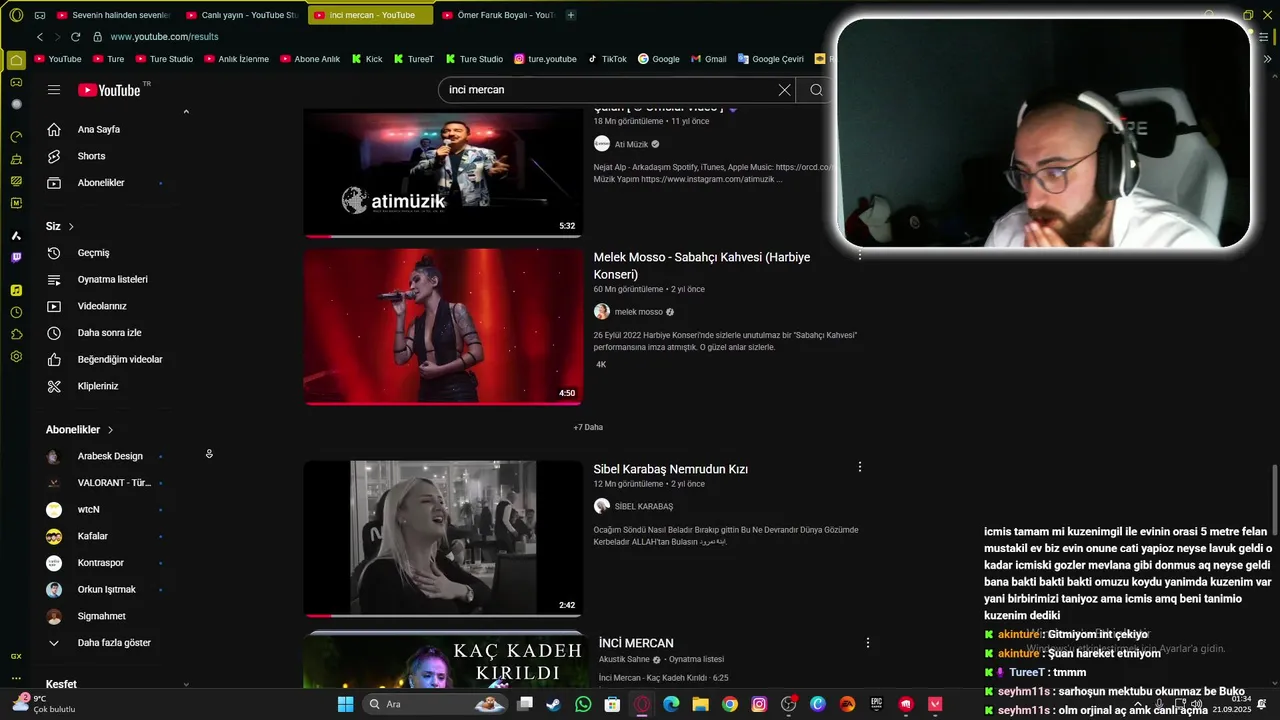Open more options for Melek Mosso video
1280x720 pixels.
point(860,256)
